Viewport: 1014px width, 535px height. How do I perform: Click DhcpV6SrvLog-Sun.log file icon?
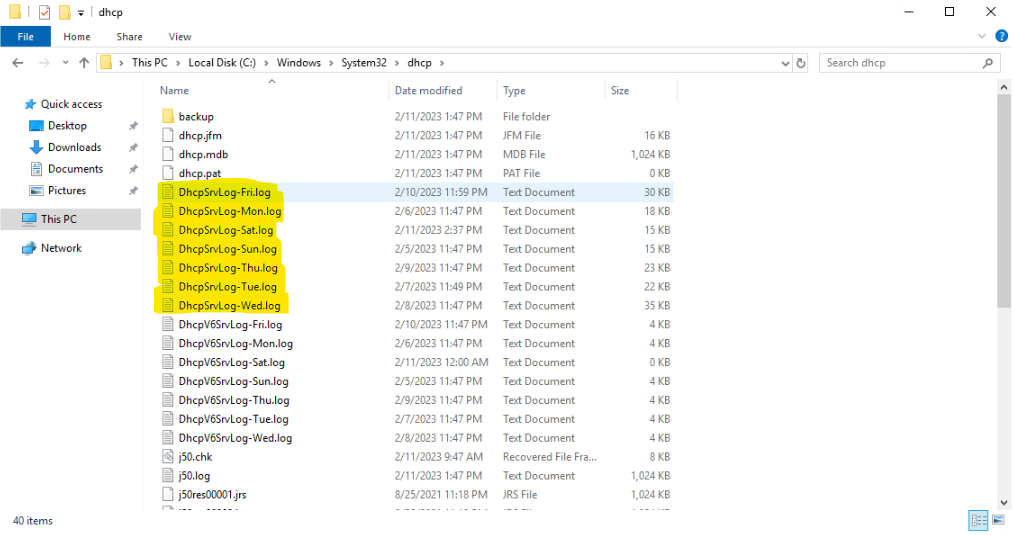click(x=168, y=381)
